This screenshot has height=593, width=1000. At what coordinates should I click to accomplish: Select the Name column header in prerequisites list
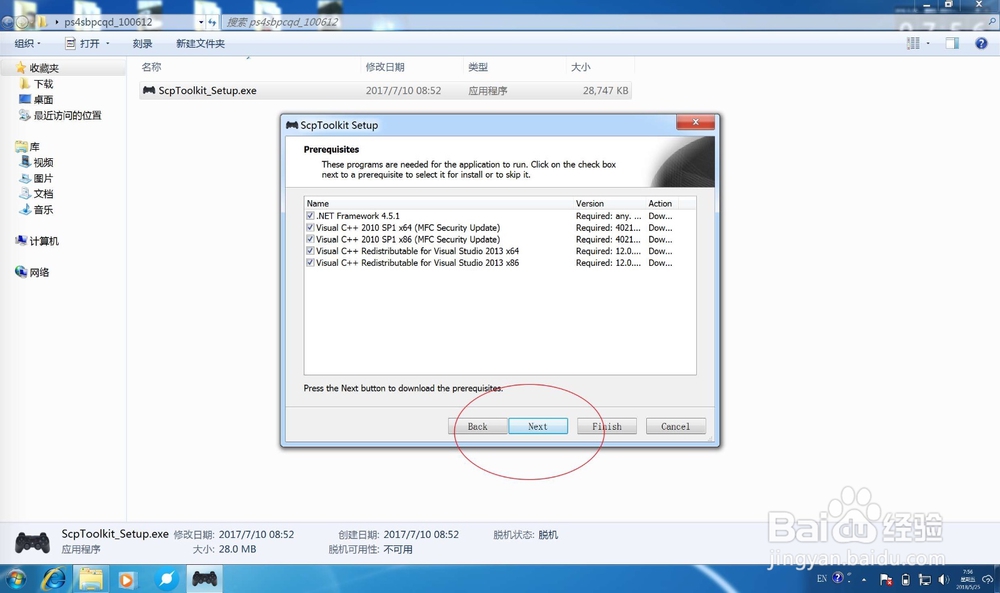tap(439, 203)
